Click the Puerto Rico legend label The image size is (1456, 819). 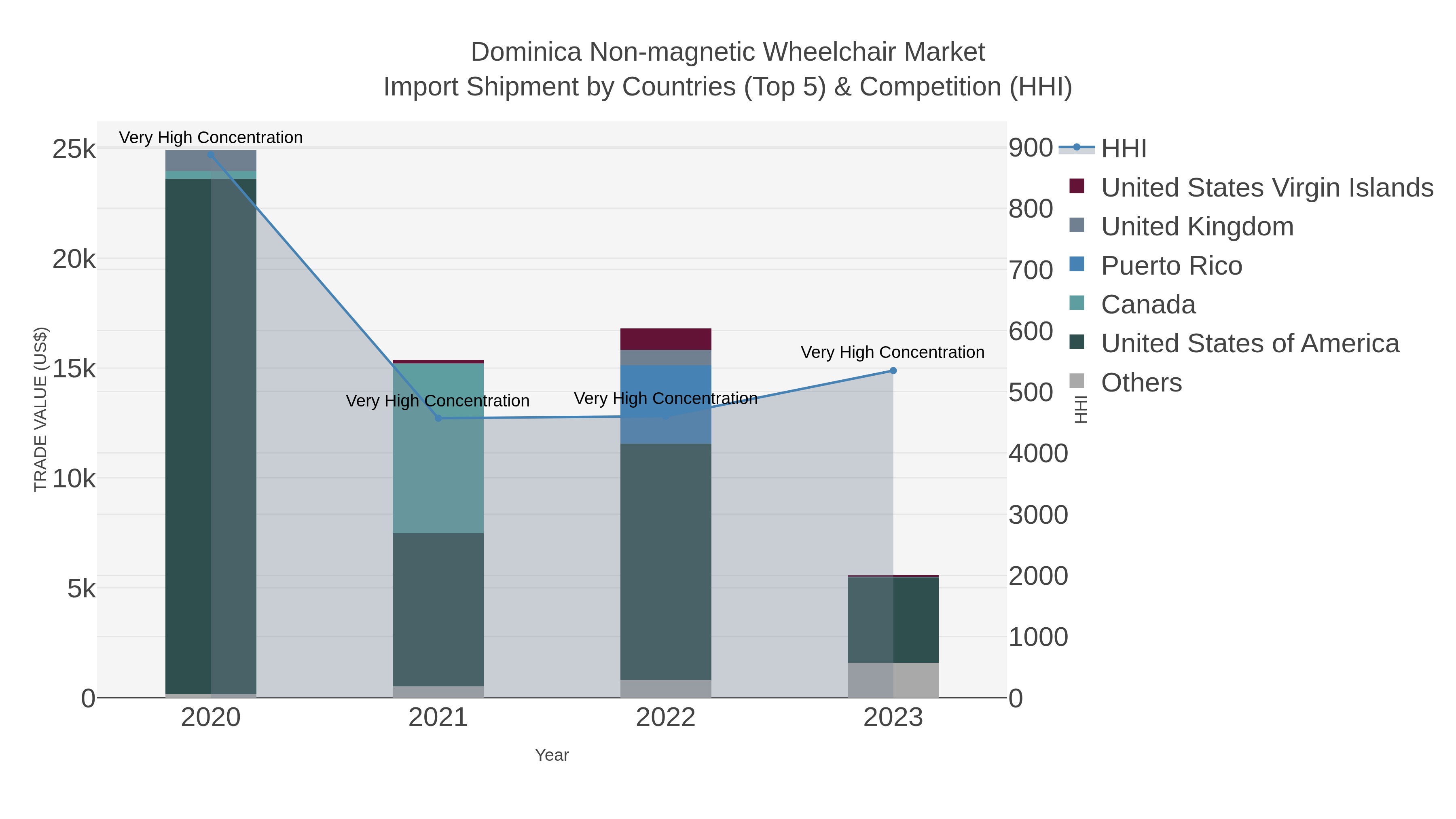click(x=1172, y=266)
